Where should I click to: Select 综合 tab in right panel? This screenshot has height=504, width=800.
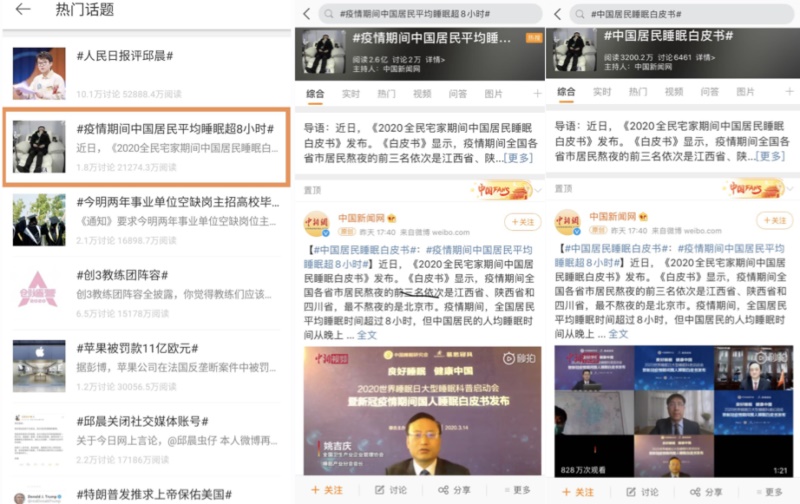click(566, 91)
